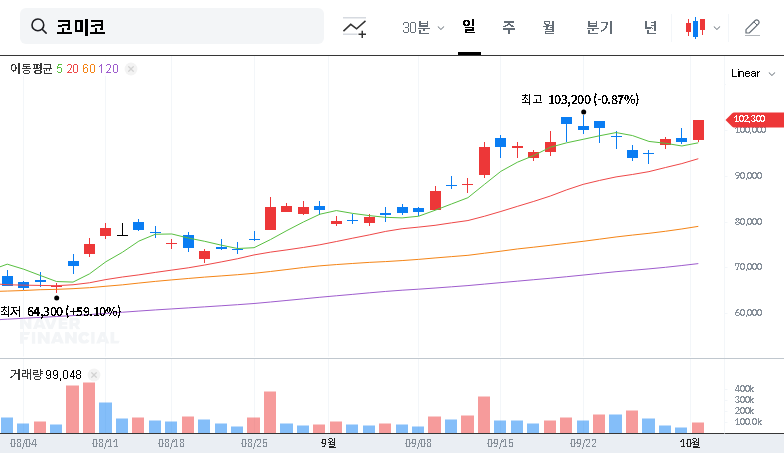Expand the 30분 interval dropdown

(422, 27)
